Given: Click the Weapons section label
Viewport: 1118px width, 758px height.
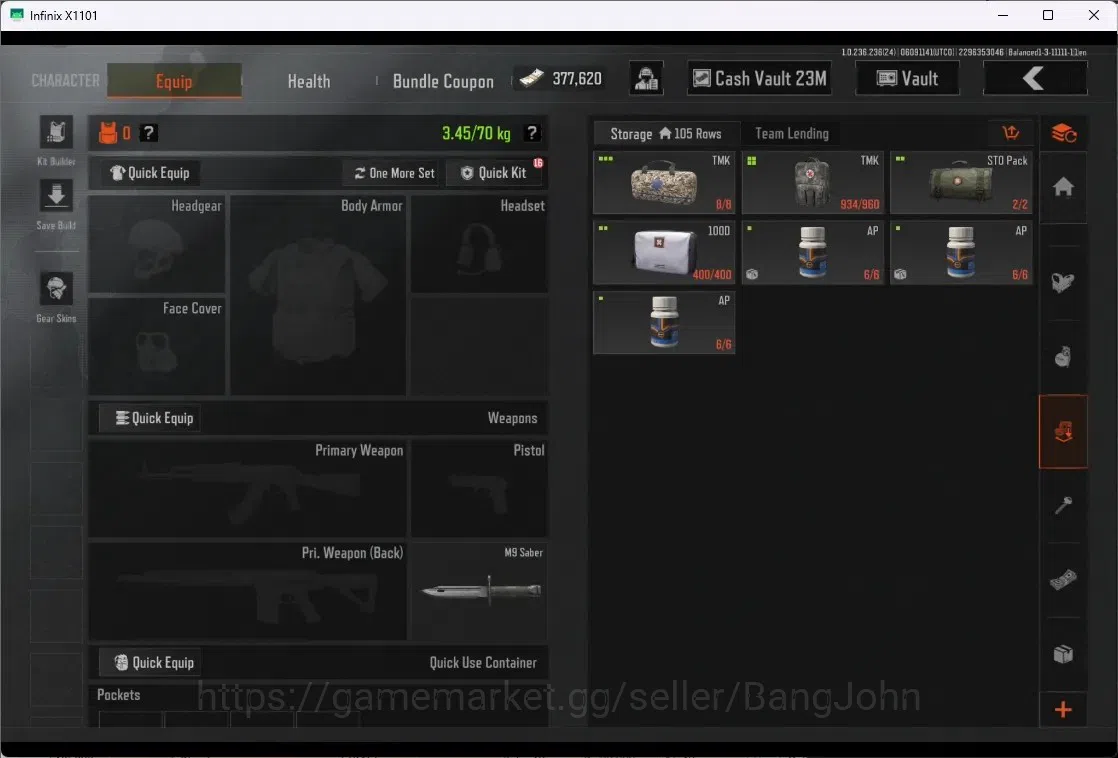Looking at the screenshot, I should tap(512, 418).
